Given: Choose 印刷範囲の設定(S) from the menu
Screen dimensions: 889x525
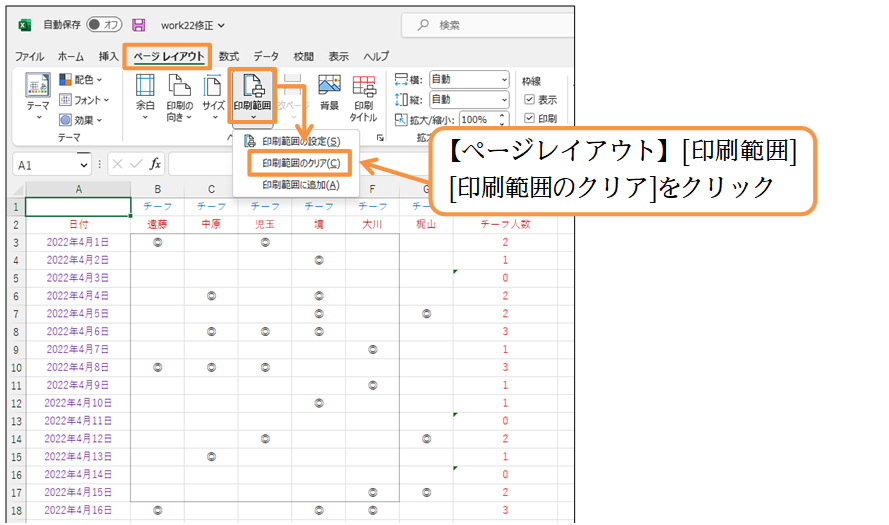Looking at the screenshot, I should pyautogui.click(x=301, y=141).
